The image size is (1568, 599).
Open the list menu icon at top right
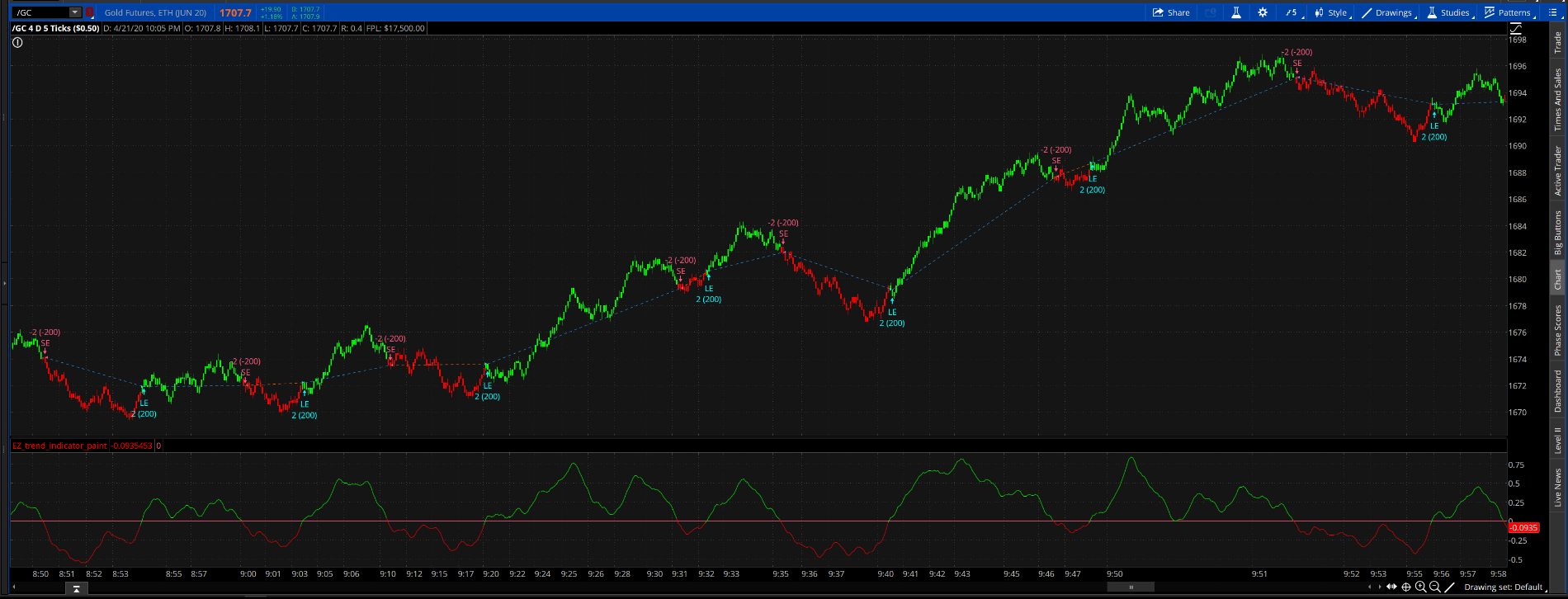tap(1555, 12)
